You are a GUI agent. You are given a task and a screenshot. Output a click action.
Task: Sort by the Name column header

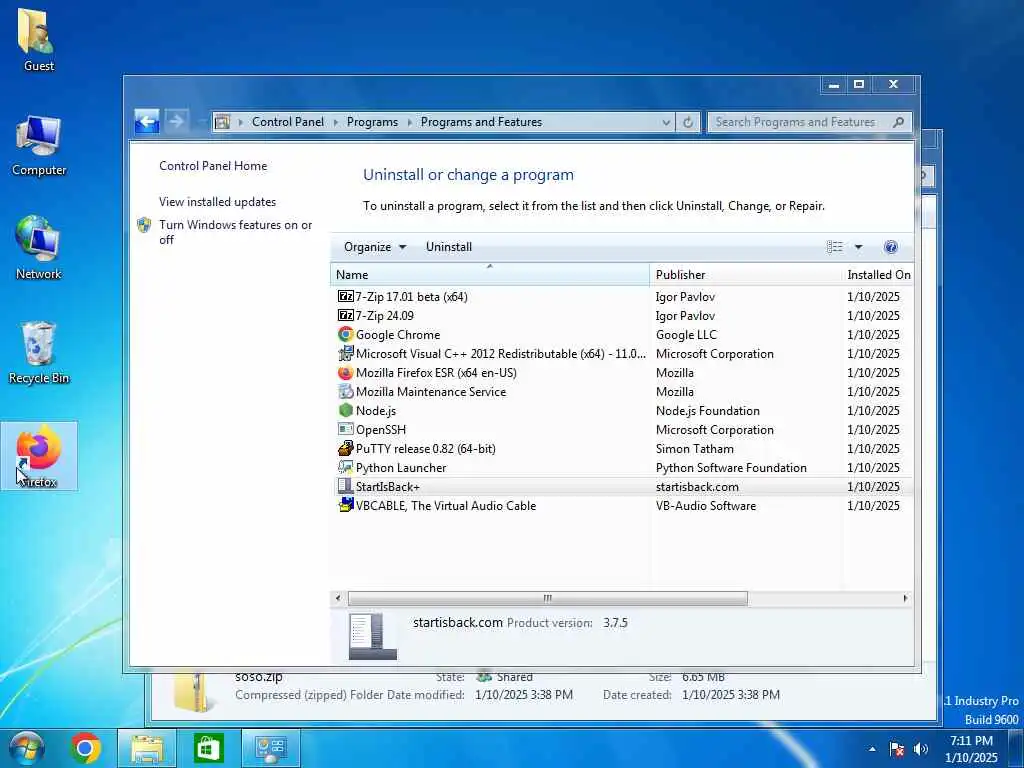tap(490, 274)
